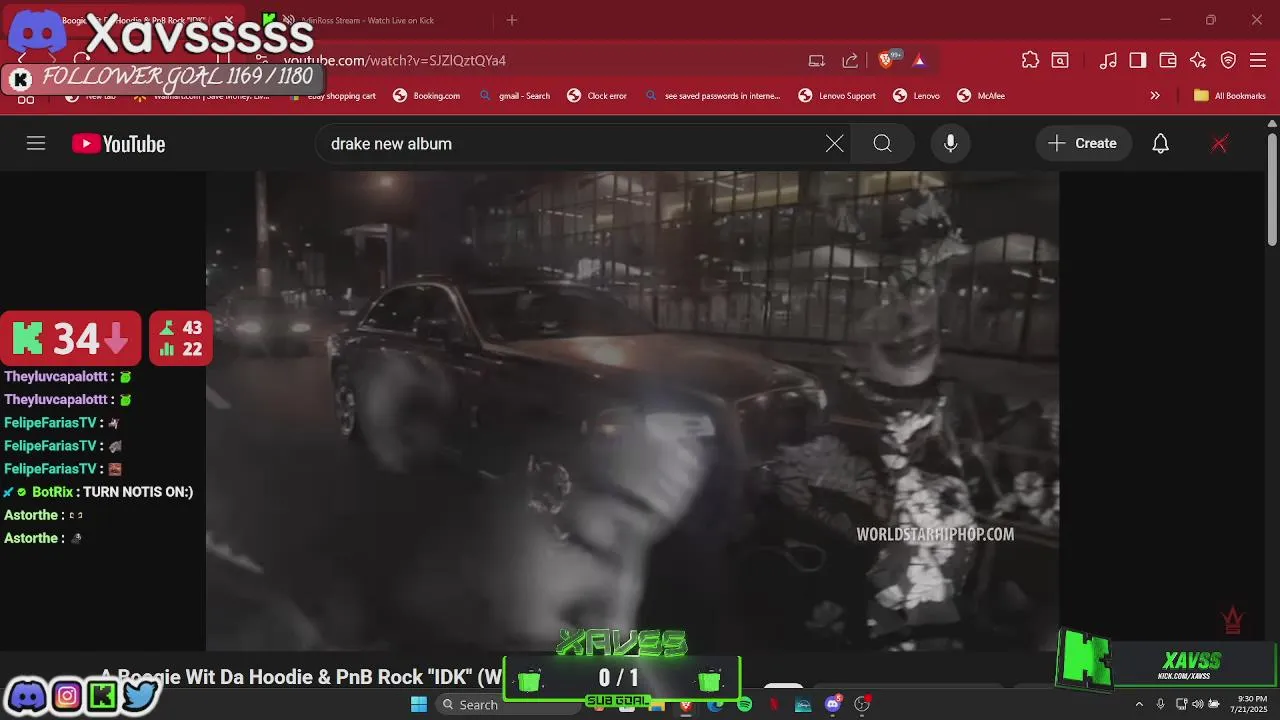Viewport: 1280px width, 720px height.
Task: Share this page using the share icon
Action: 850,60
